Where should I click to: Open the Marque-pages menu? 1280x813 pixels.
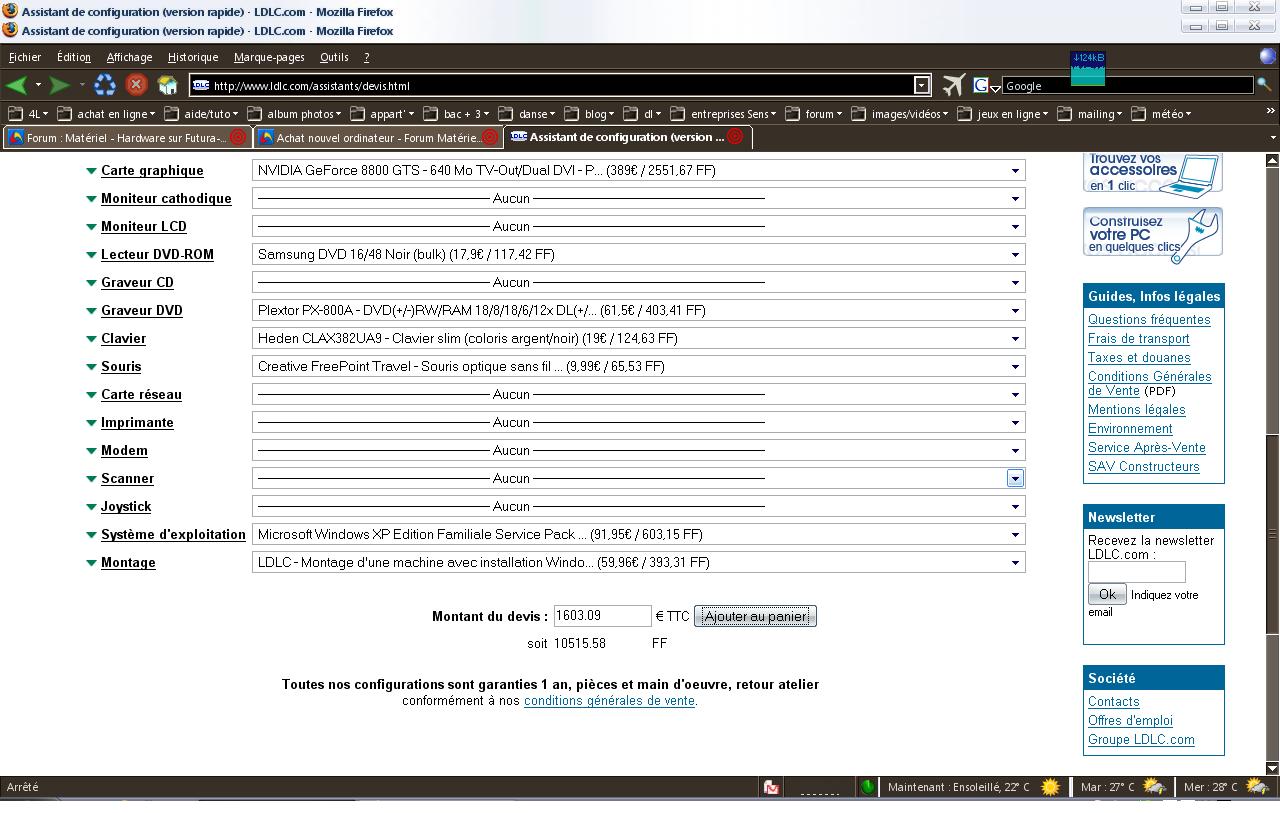[x=269, y=57]
